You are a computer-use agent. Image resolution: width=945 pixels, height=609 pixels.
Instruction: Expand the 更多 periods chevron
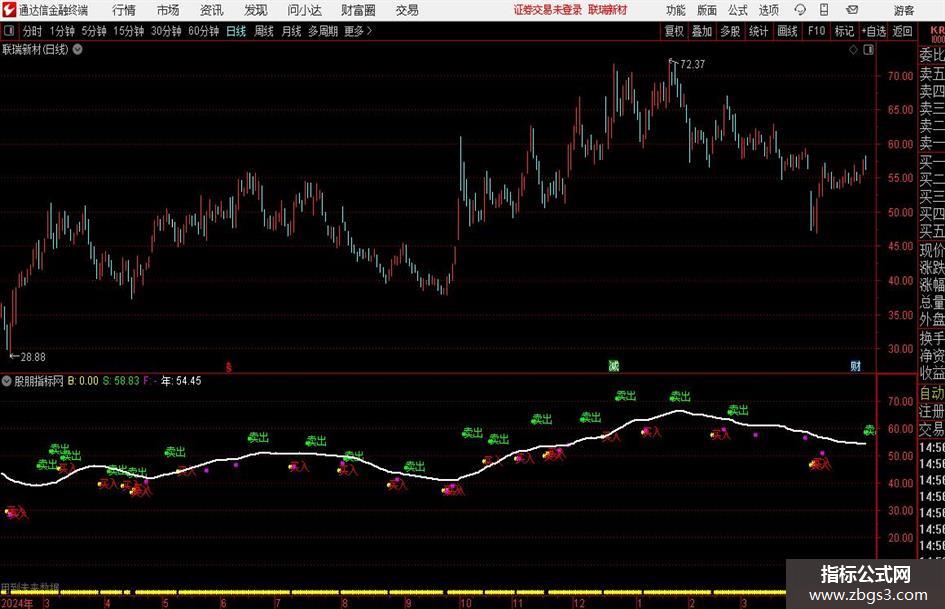(x=369, y=31)
